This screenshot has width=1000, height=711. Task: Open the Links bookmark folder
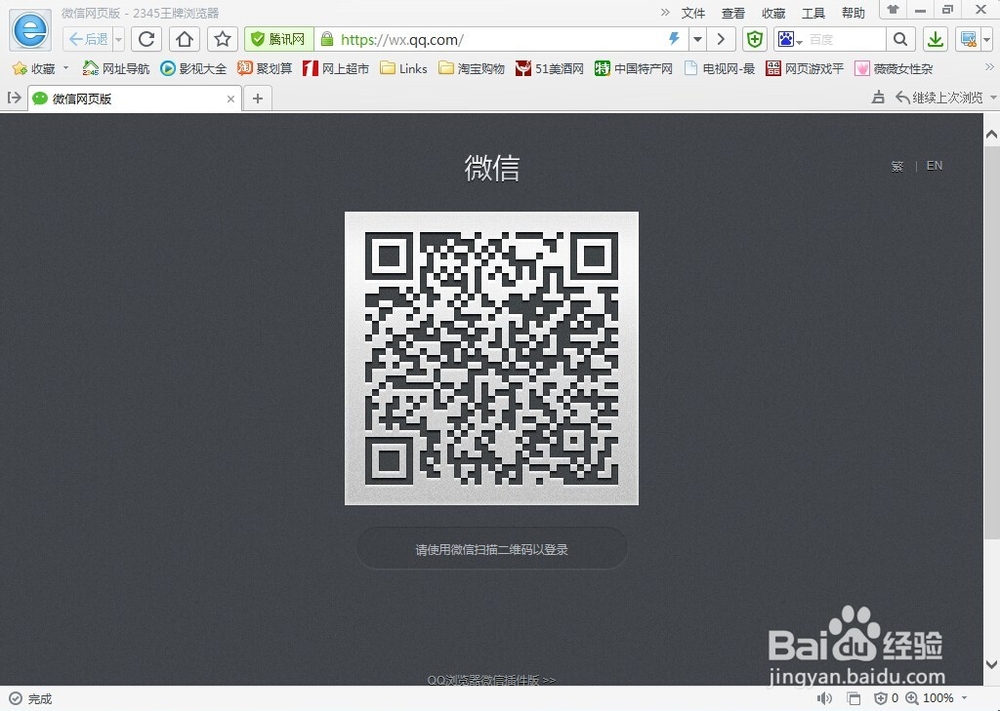coord(404,68)
